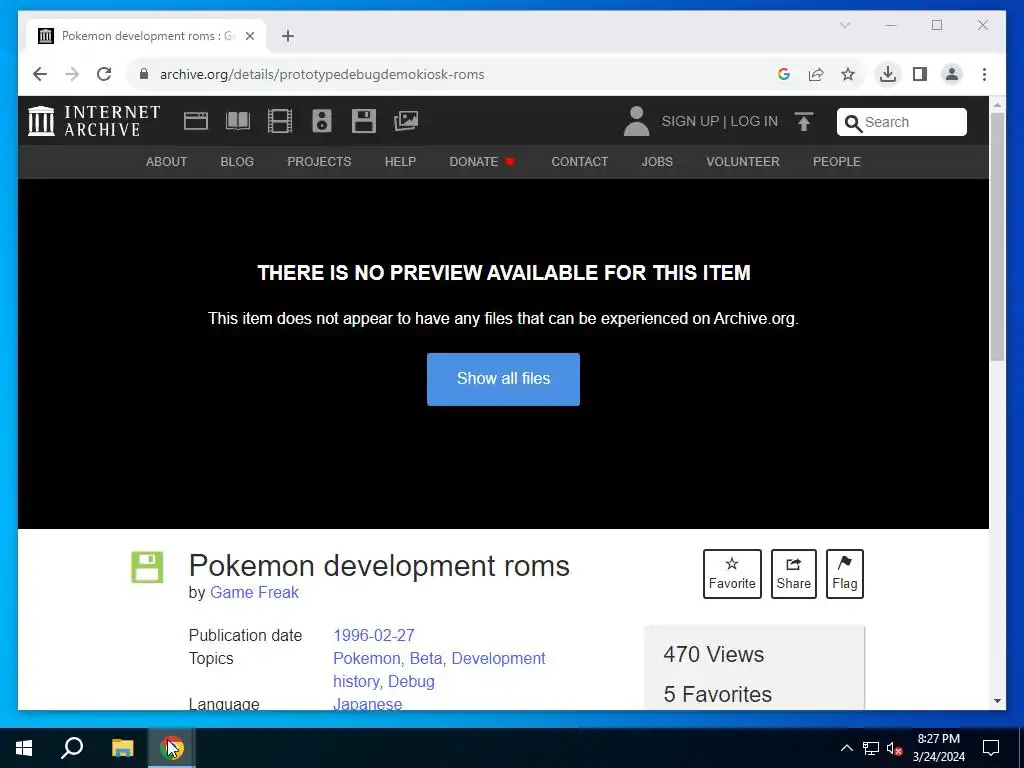Image resolution: width=1024 pixels, height=768 pixels.
Task: Close the Pokemon development roms tab
Action: point(249,36)
